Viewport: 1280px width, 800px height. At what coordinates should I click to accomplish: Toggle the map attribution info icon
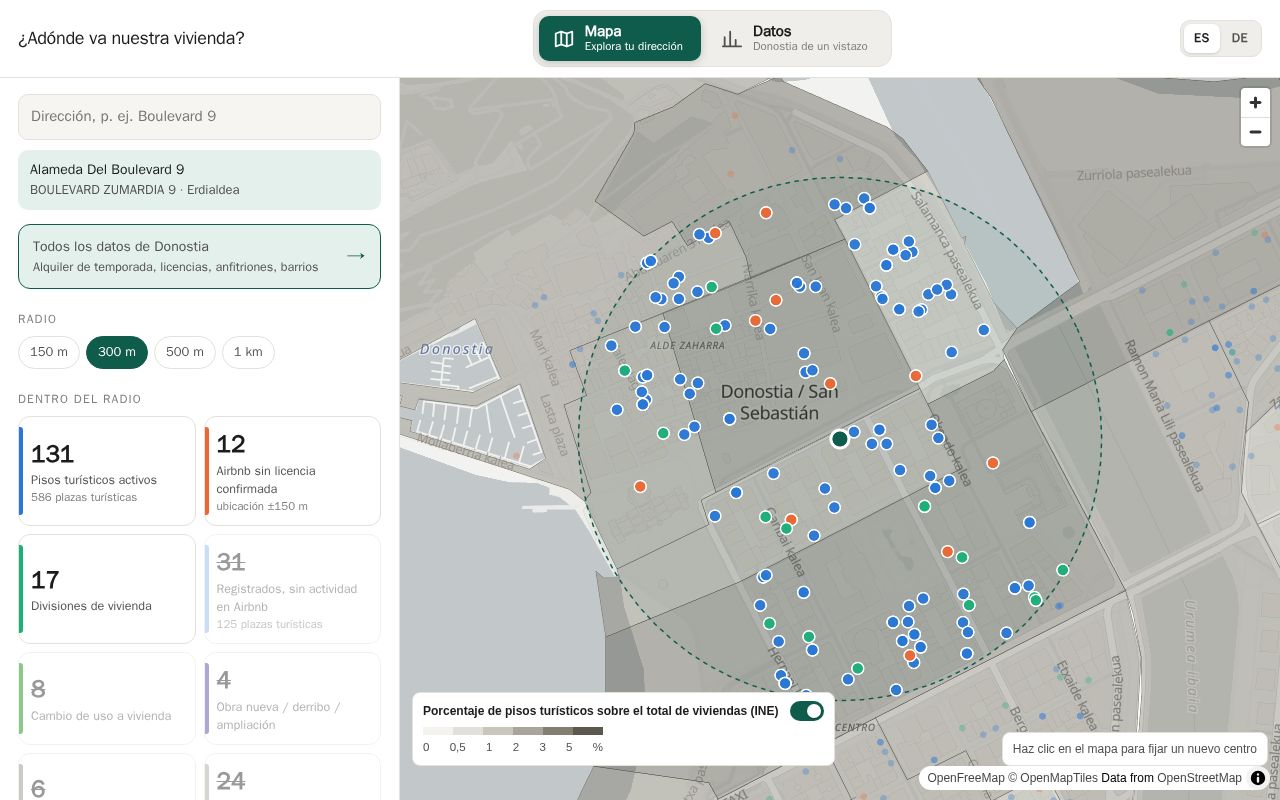click(x=1258, y=778)
